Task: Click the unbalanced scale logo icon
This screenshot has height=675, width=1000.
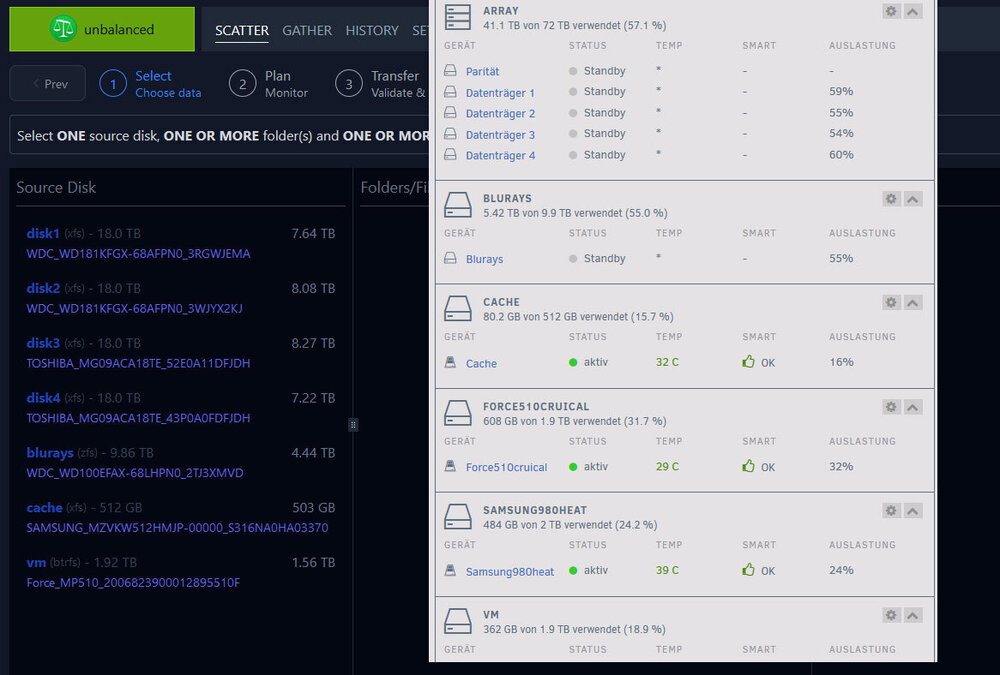Action: point(63,29)
